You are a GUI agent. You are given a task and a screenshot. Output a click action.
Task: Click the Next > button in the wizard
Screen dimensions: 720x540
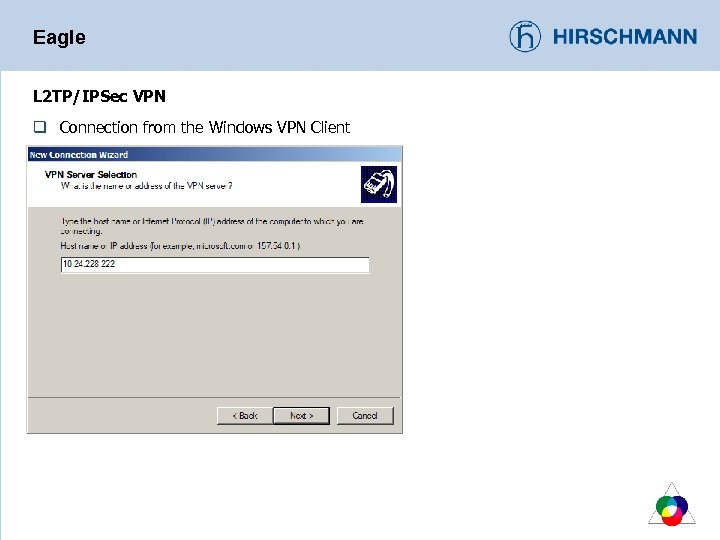(x=301, y=416)
